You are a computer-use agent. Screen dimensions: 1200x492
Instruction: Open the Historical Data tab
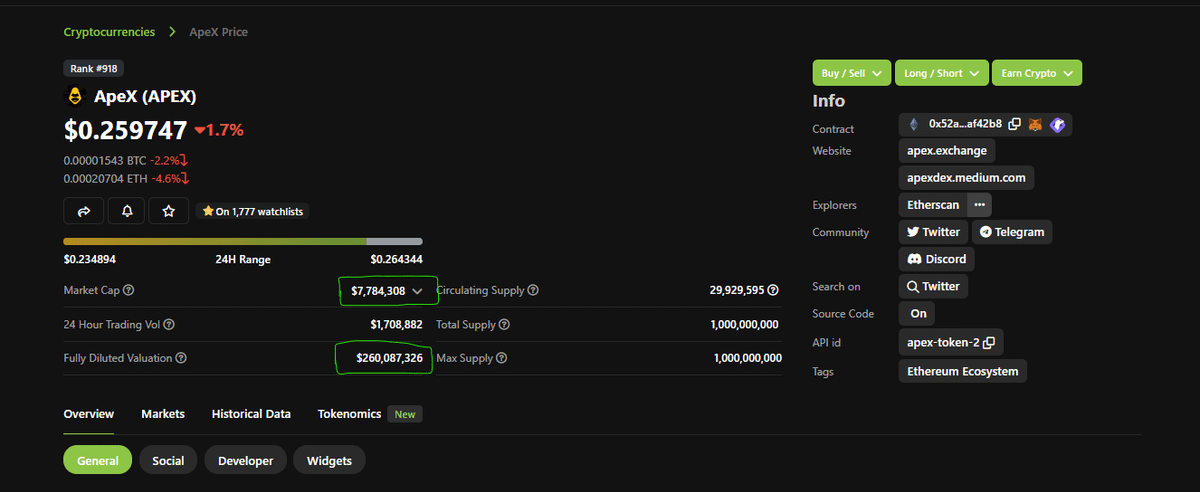[x=251, y=414]
